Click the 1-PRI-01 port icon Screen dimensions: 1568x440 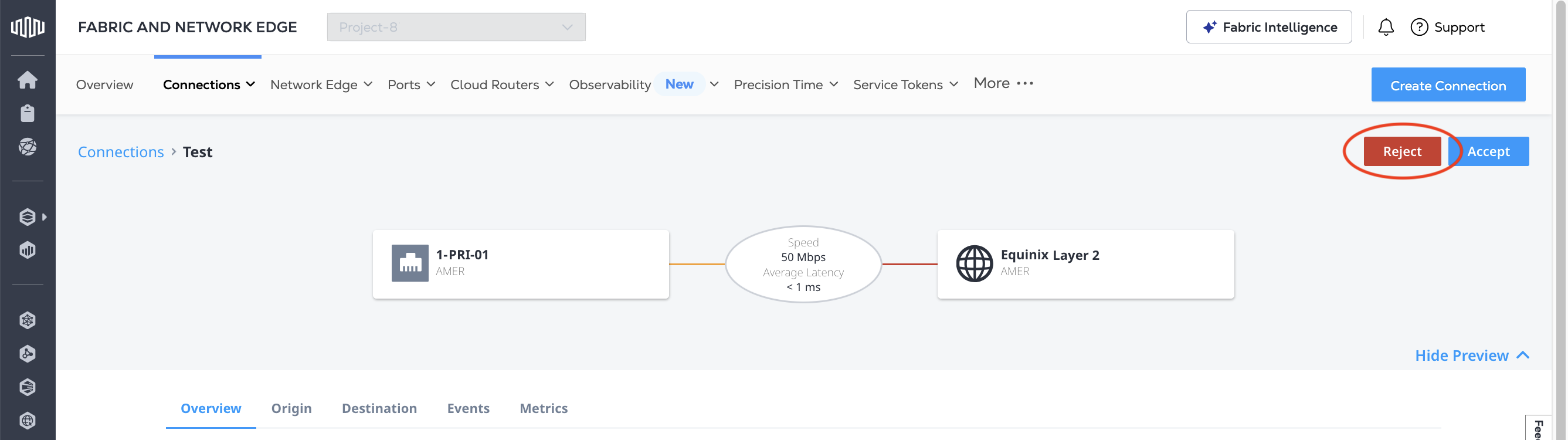[x=410, y=263]
